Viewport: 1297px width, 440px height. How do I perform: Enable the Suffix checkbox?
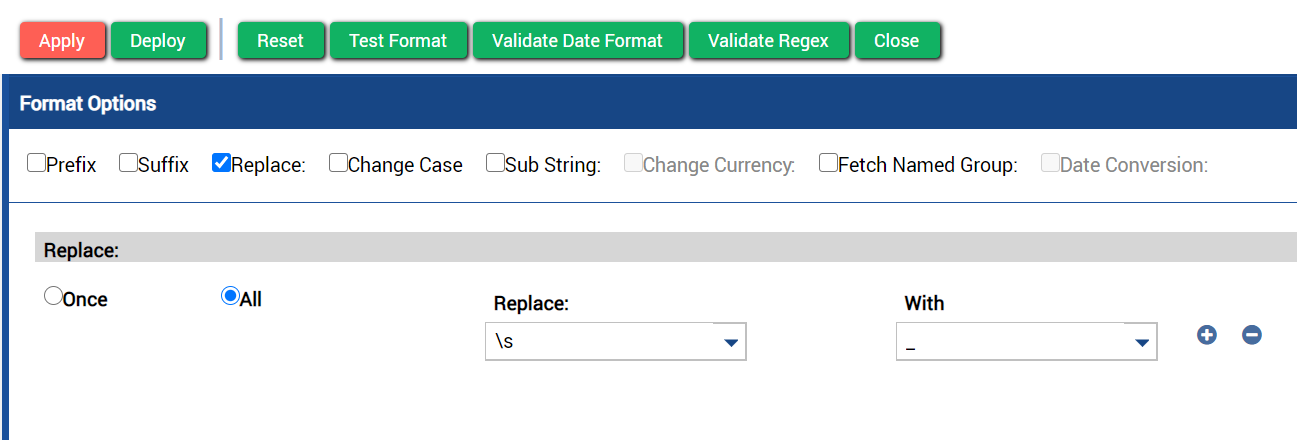click(x=128, y=163)
